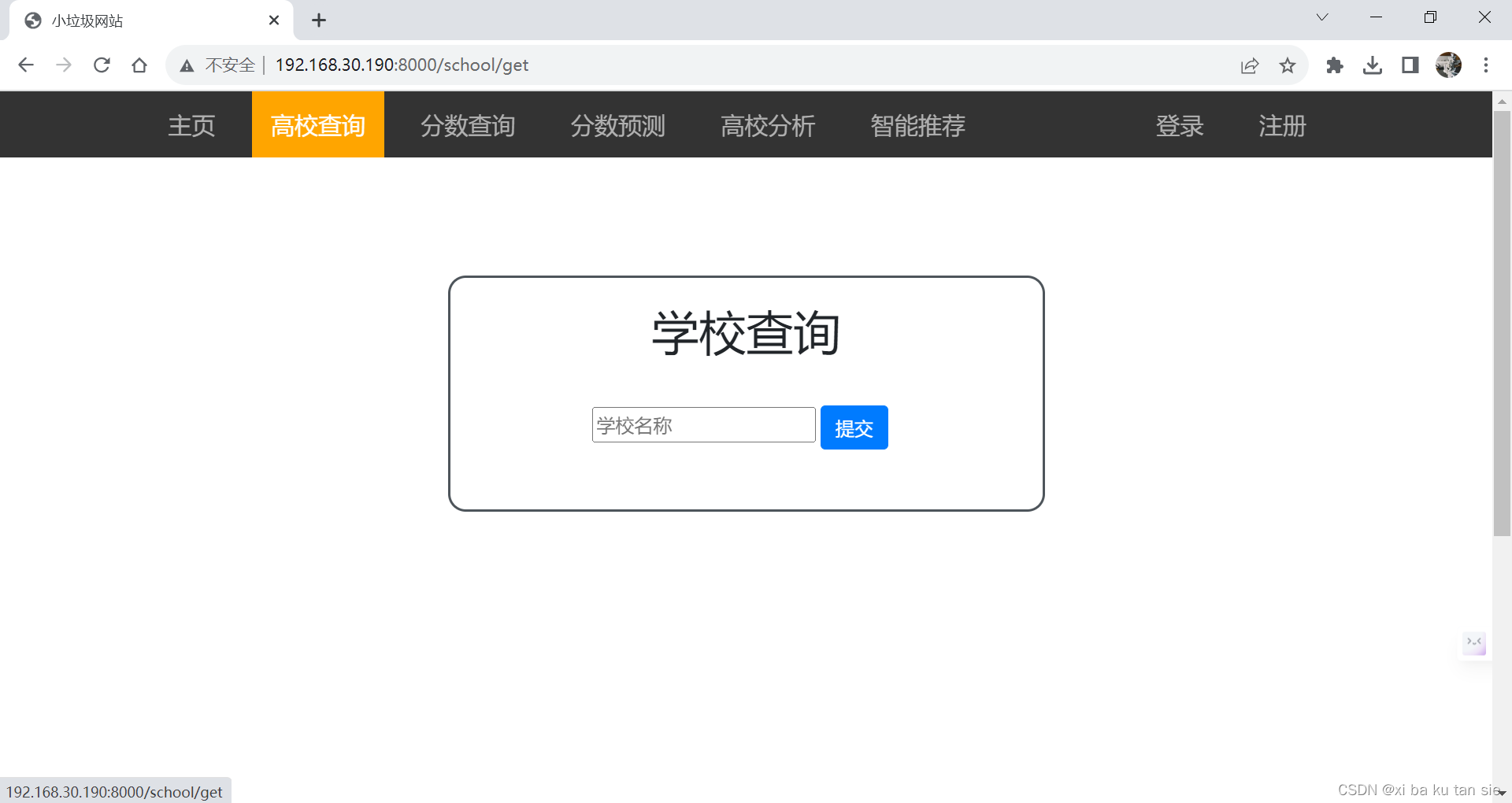
Task: Open the browser home page icon
Action: (139, 65)
